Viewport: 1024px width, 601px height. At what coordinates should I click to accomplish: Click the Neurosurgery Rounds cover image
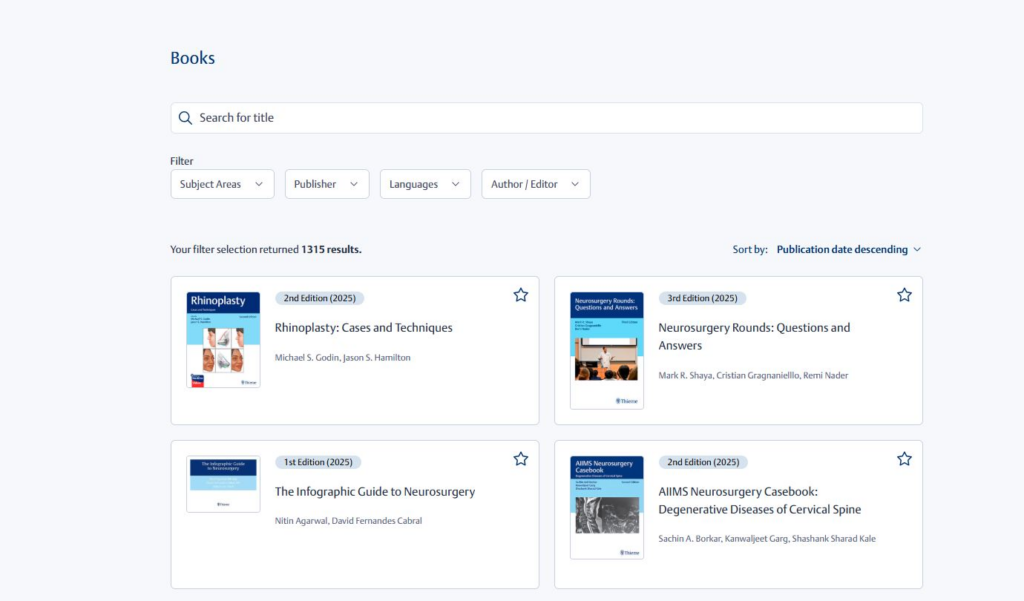coord(607,350)
